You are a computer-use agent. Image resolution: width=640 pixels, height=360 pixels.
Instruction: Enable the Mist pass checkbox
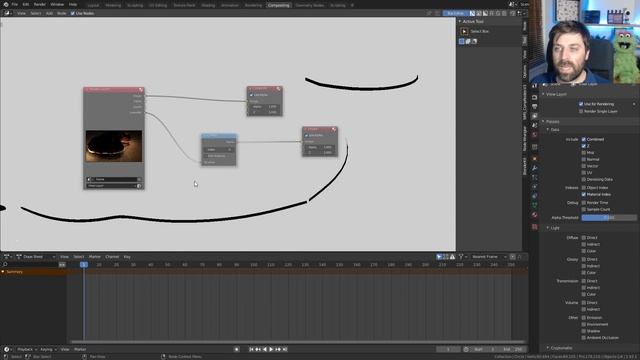(584, 153)
